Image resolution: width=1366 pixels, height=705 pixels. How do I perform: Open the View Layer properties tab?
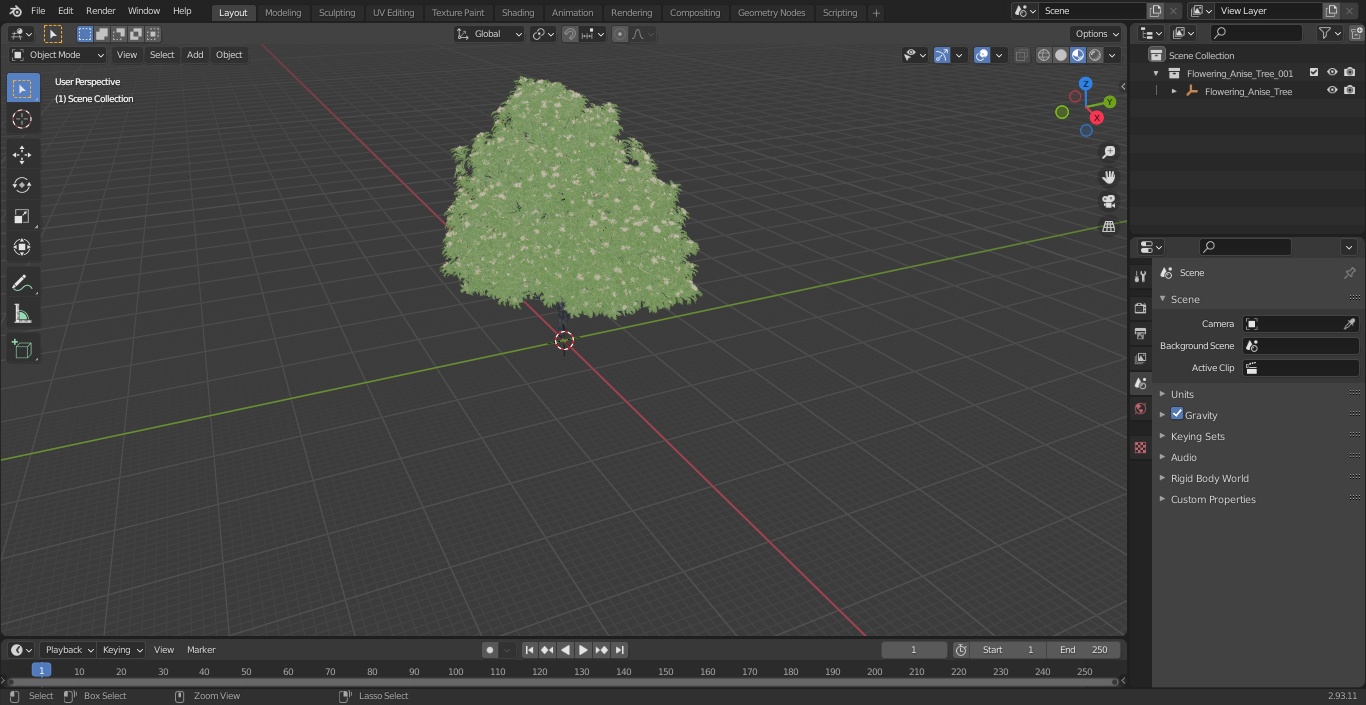coord(1140,358)
